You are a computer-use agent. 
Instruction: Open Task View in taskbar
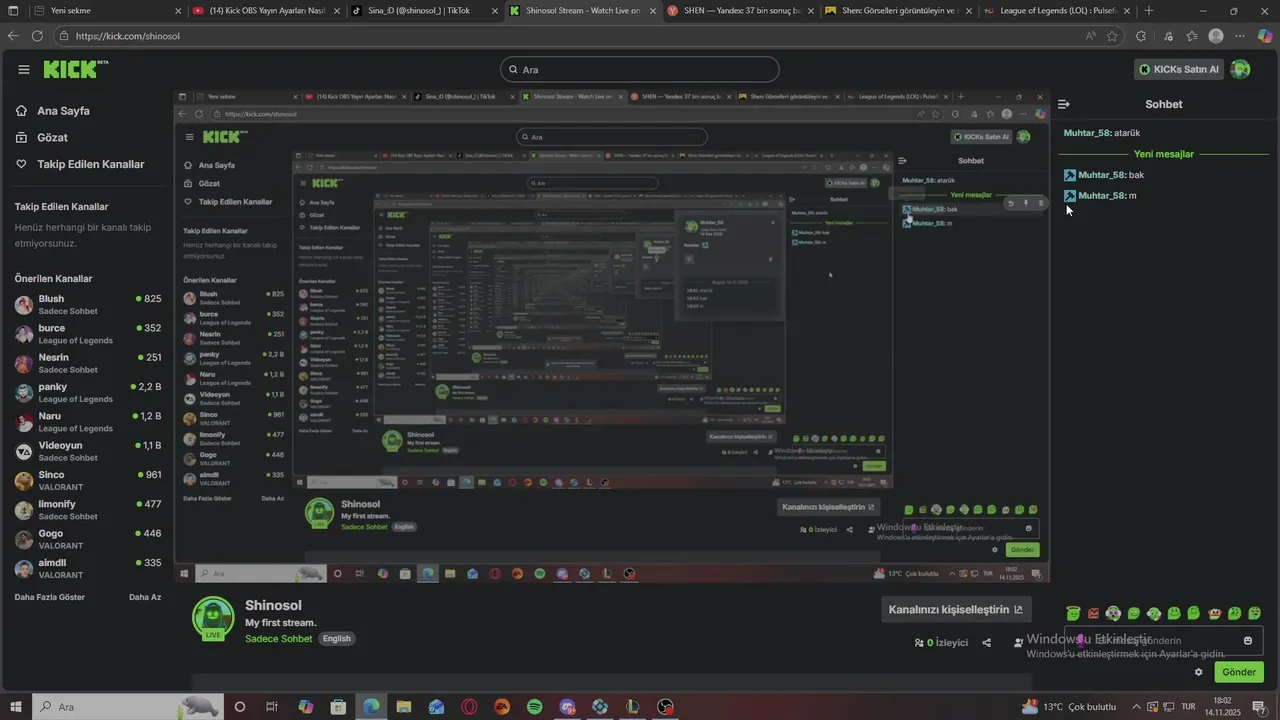[272, 707]
